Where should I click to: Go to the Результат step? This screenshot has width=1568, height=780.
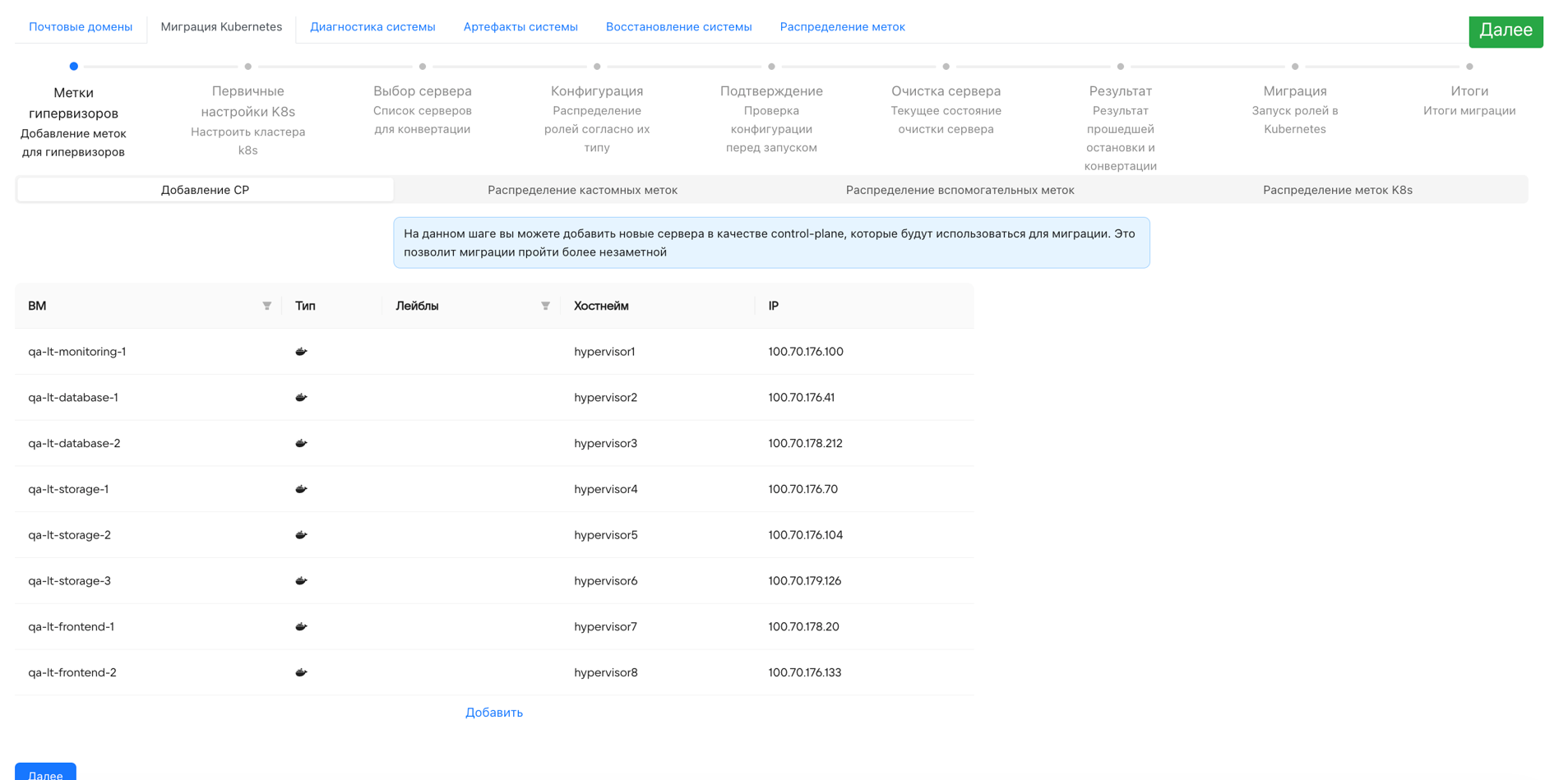(1120, 119)
